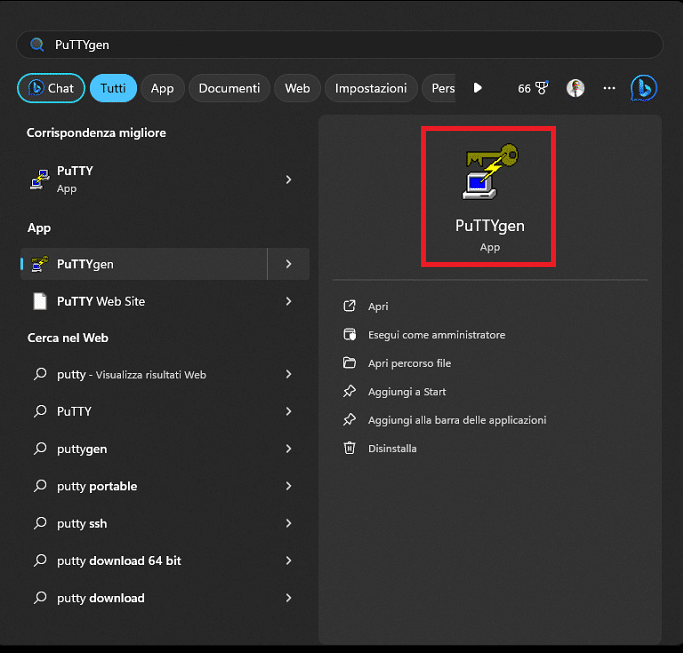Viewport: 683px width, 653px height.
Task: Open the PuTTY Web Site result
Action: coord(165,301)
